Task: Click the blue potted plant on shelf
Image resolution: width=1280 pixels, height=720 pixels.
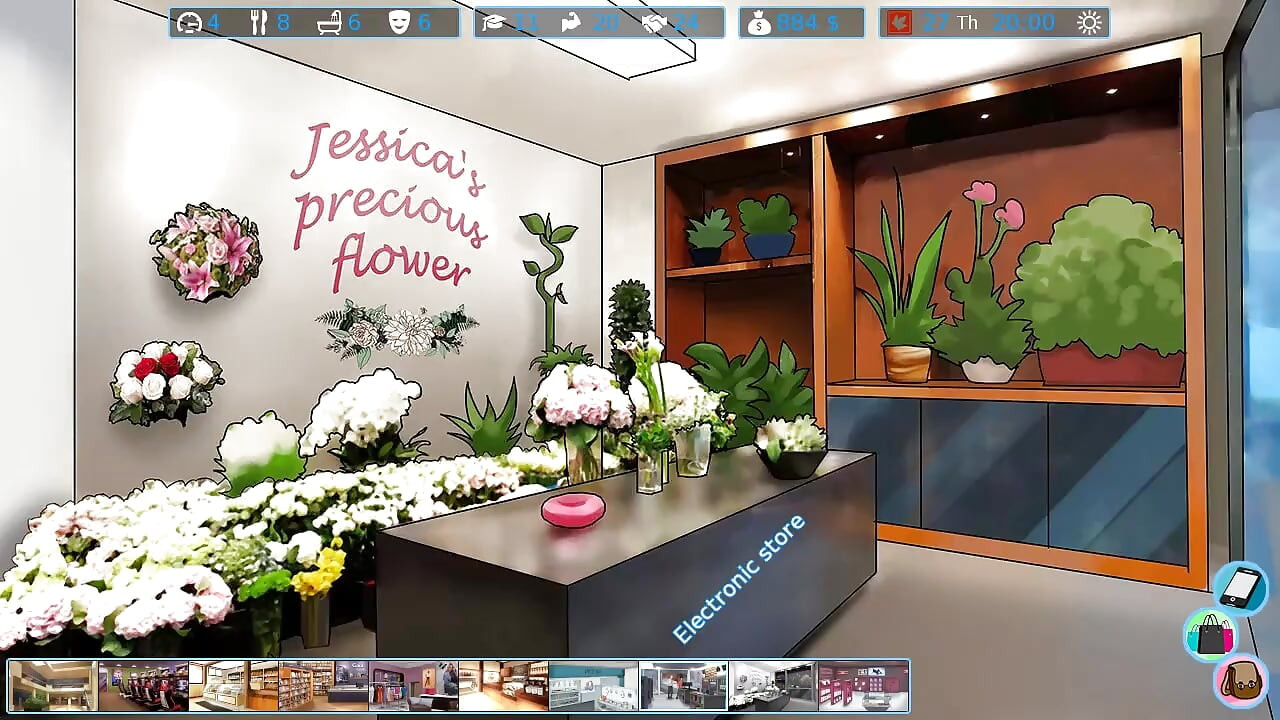Action: 767,228
